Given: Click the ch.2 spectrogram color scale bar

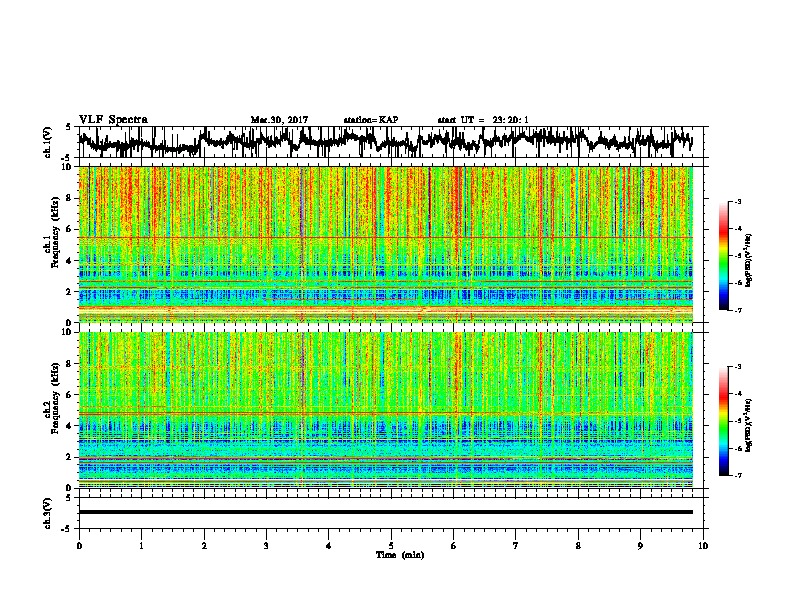Looking at the screenshot, I should [x=723, y=421].
